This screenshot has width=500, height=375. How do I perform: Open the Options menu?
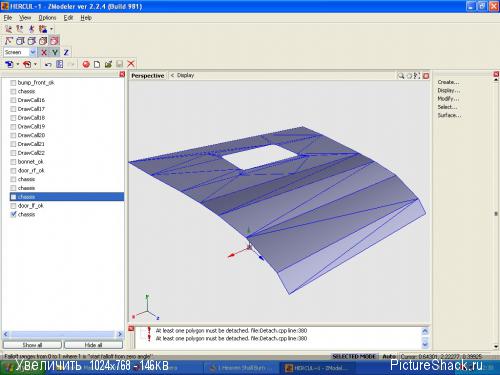click(47, 18)
